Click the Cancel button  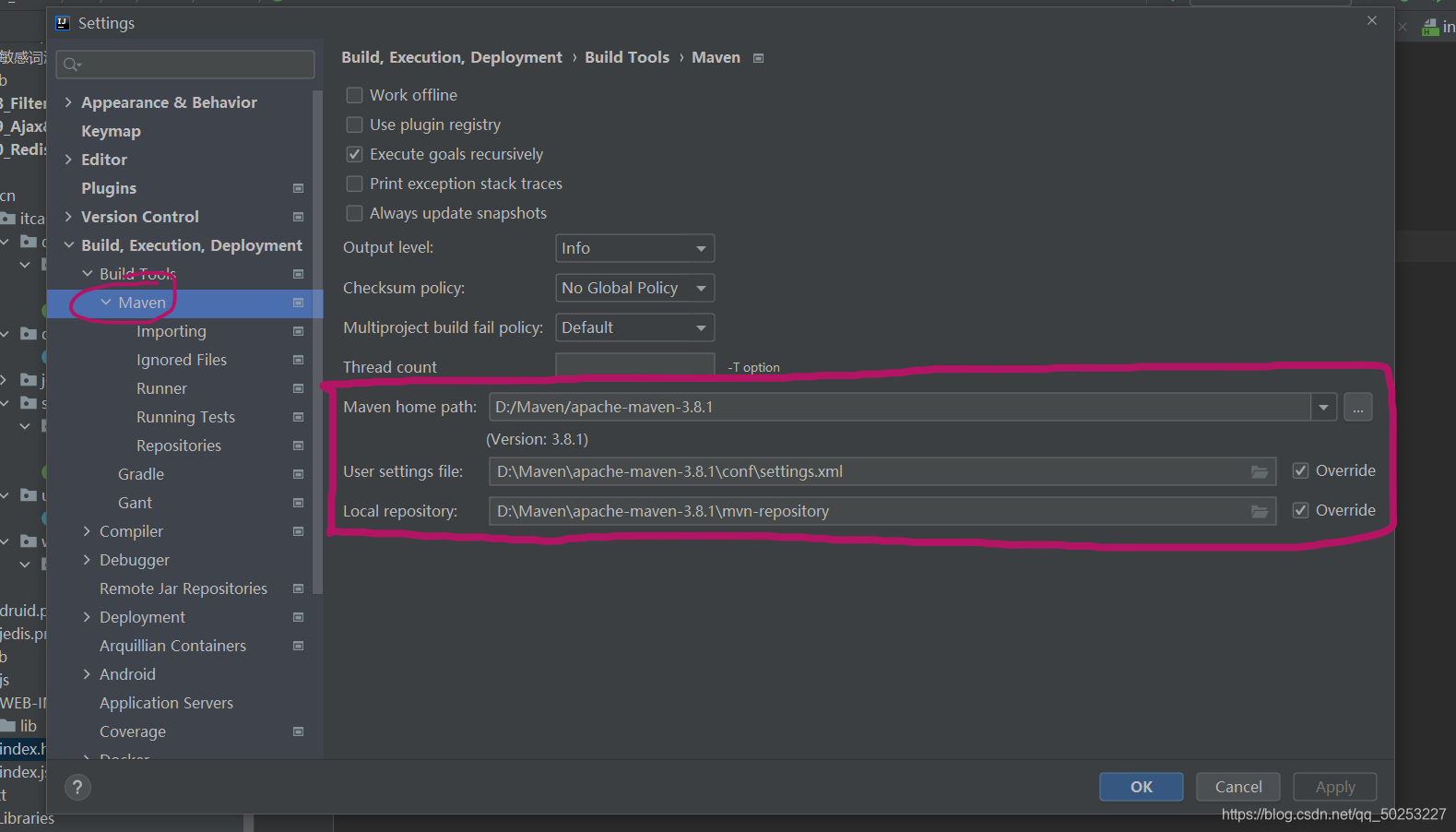click(1237, 787)
